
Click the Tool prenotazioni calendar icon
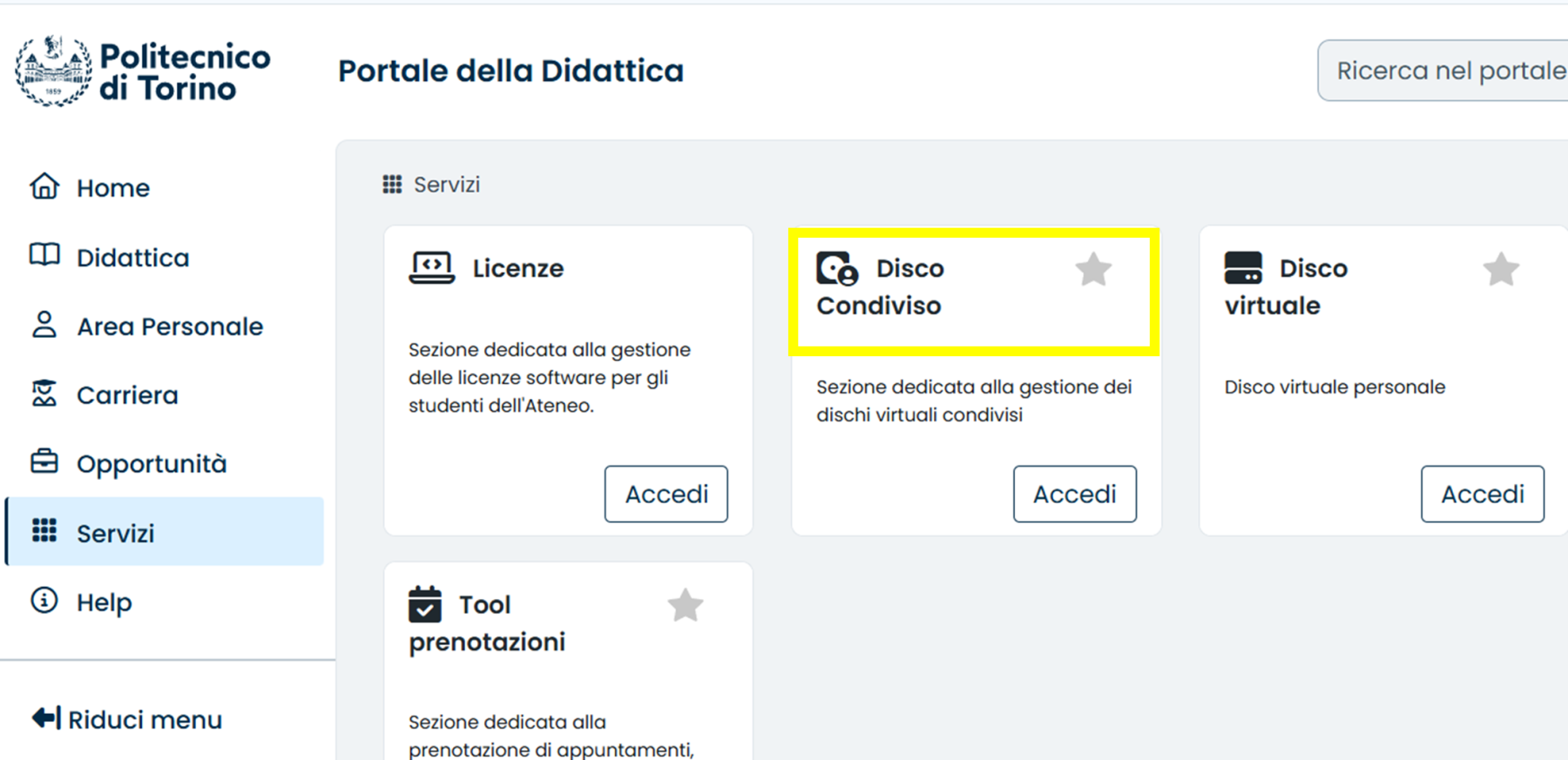pyautogui.click(x=425, y=604)
